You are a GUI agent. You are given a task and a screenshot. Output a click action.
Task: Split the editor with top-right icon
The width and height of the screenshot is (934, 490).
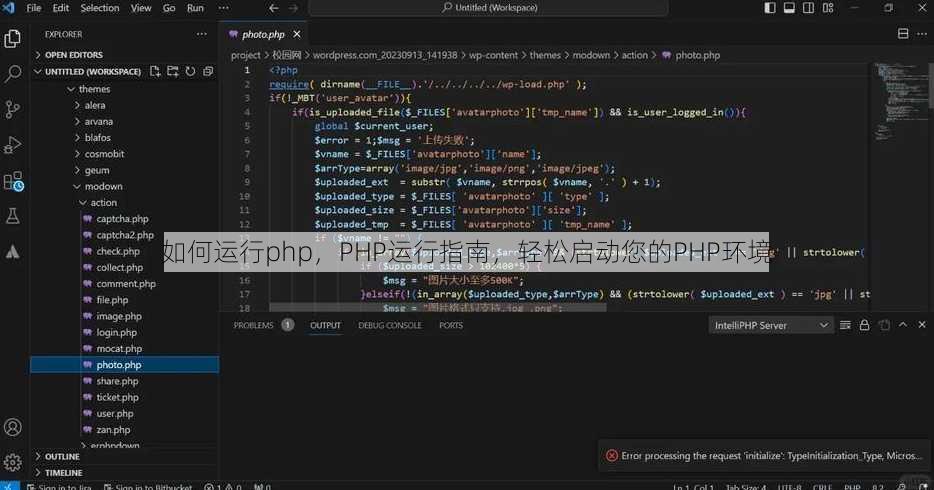pyautogui.click(x=903, y=34)
